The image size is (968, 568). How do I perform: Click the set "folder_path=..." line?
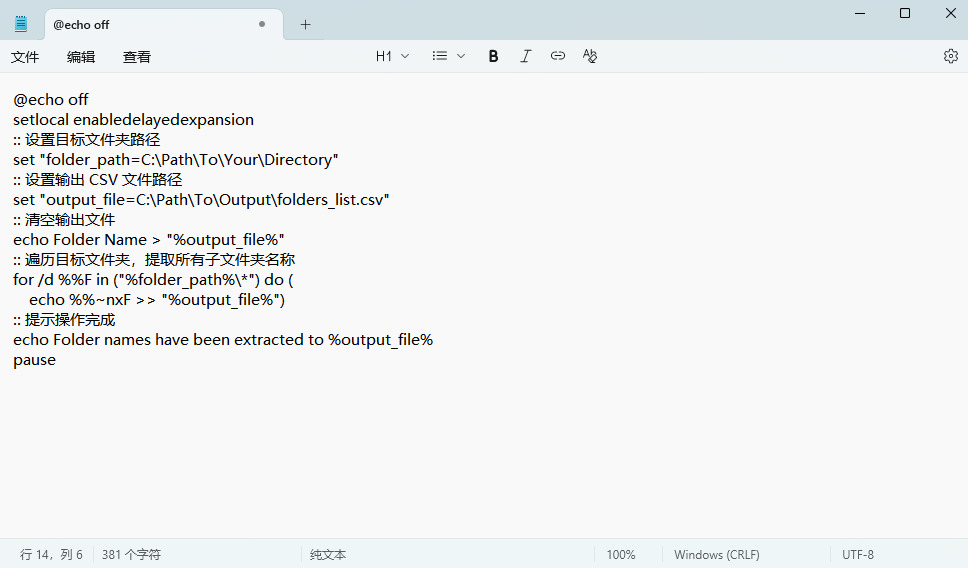click(x=176, y=160)
